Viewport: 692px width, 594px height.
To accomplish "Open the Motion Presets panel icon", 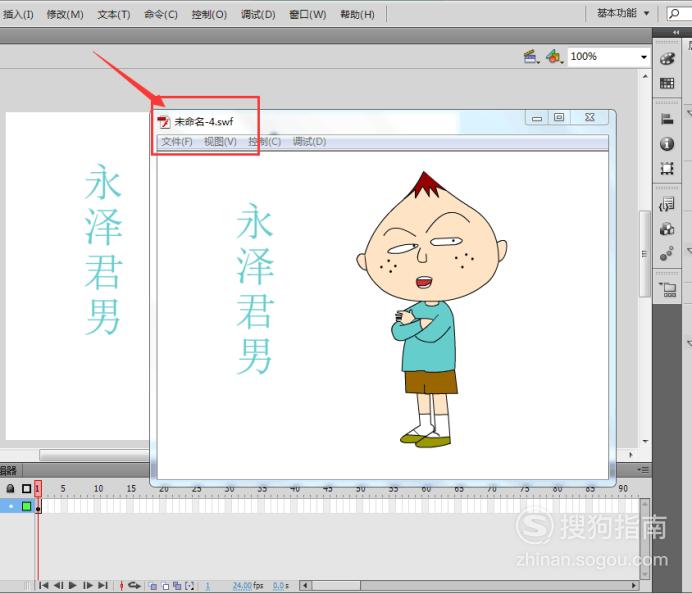I will (667, 253).
